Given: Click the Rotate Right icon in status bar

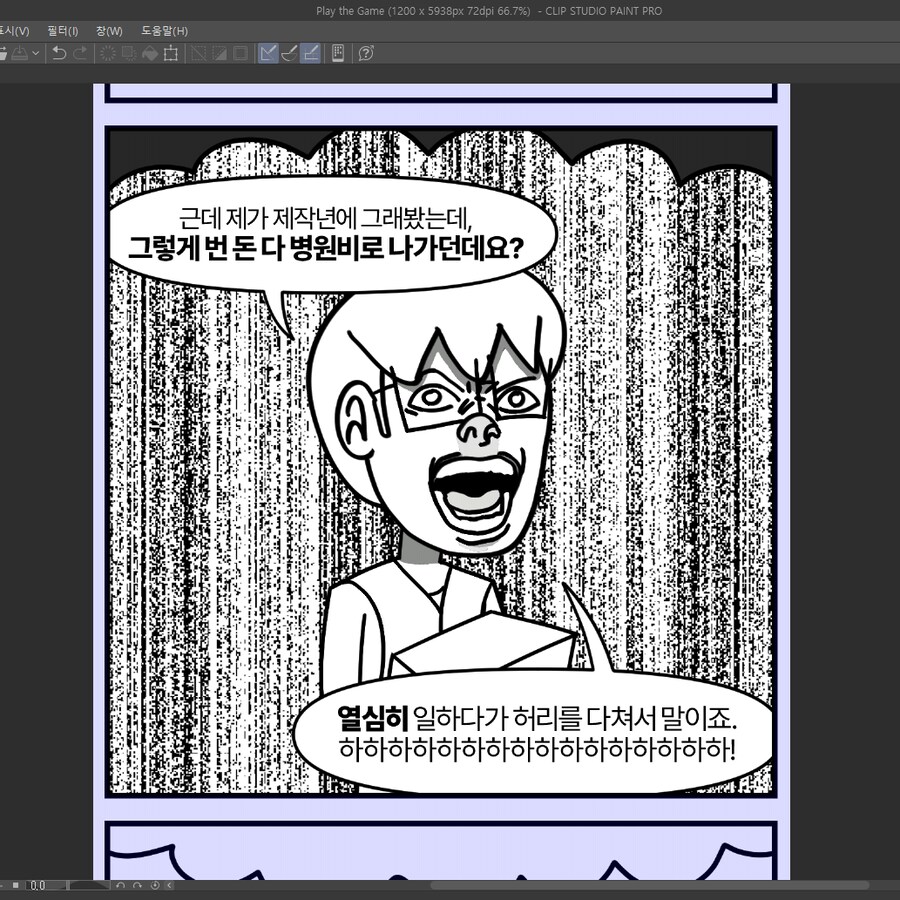Looking at the screenshot, I should click(x=138, y=885).
